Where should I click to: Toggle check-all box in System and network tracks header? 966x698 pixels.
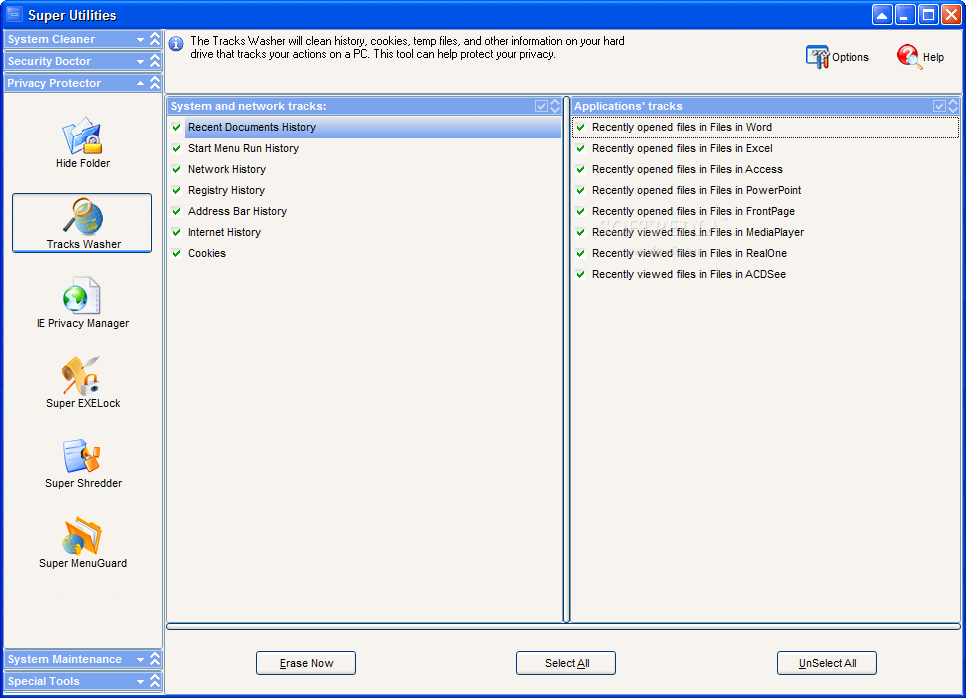pos(541,106)
